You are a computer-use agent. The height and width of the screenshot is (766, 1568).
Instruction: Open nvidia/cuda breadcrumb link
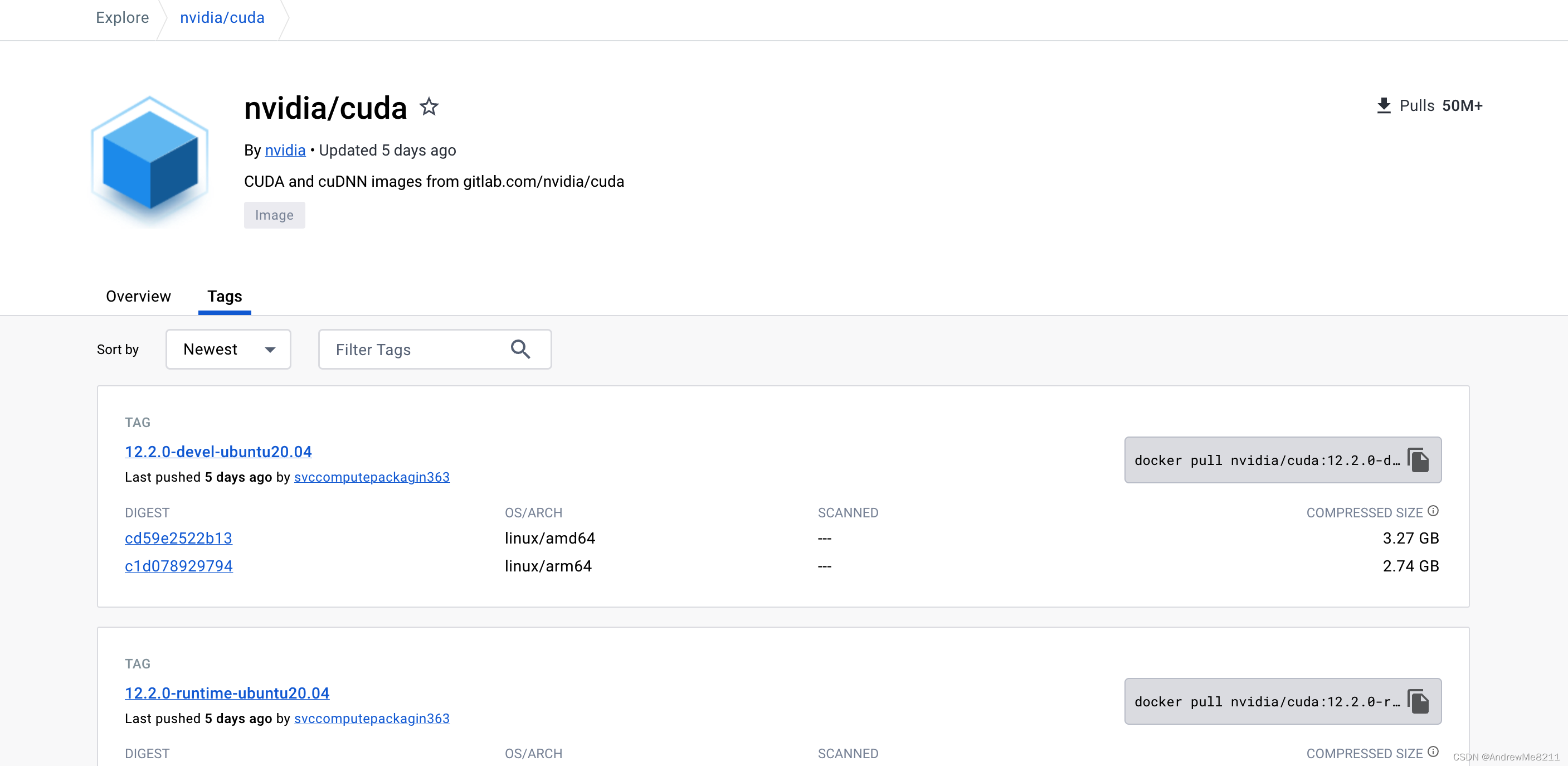coord(222,18)
